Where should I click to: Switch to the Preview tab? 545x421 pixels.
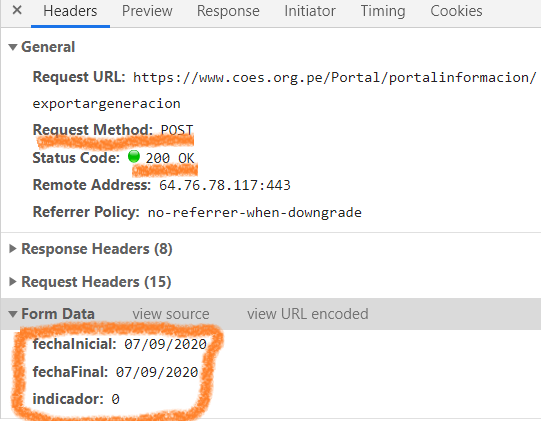tap(147, 11)
